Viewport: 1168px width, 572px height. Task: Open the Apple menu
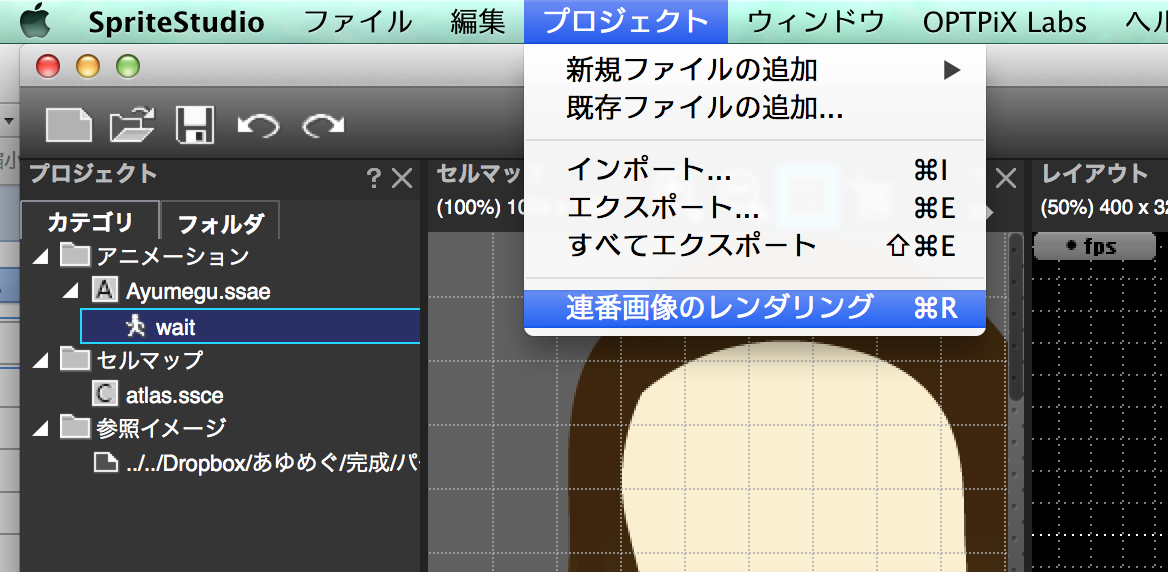(x=35, y=22)
